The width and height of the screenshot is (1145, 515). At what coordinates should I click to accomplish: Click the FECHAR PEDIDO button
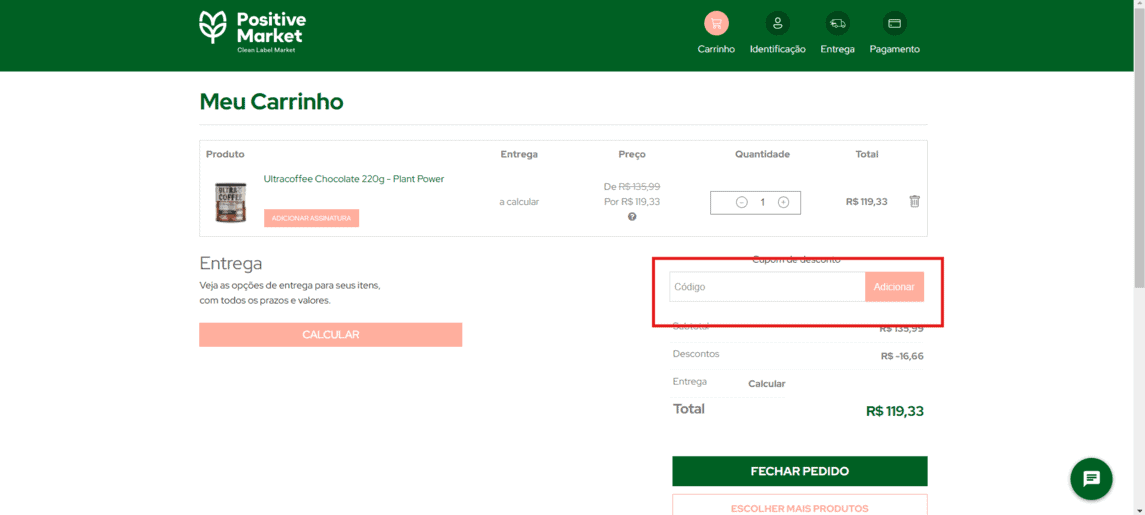(x=800, y=471)
